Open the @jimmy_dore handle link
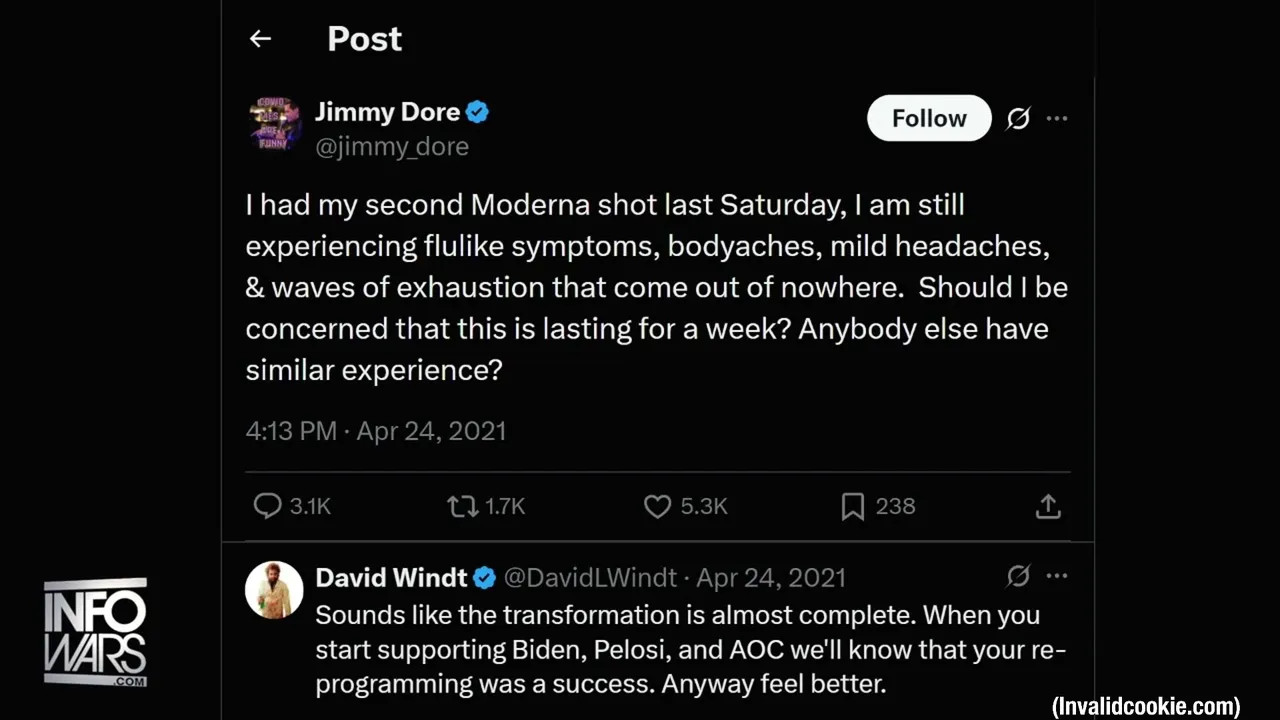 392,147
